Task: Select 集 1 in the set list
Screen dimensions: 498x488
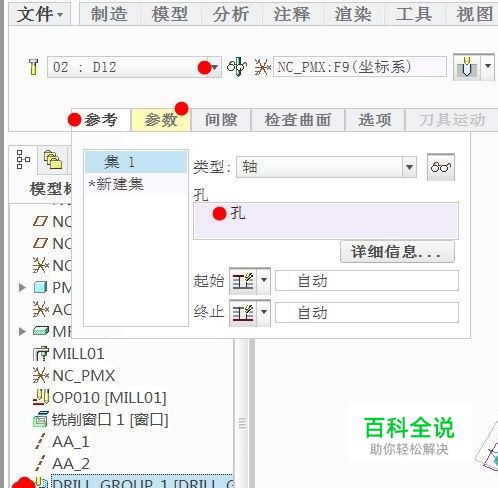Action: point(136,162)
